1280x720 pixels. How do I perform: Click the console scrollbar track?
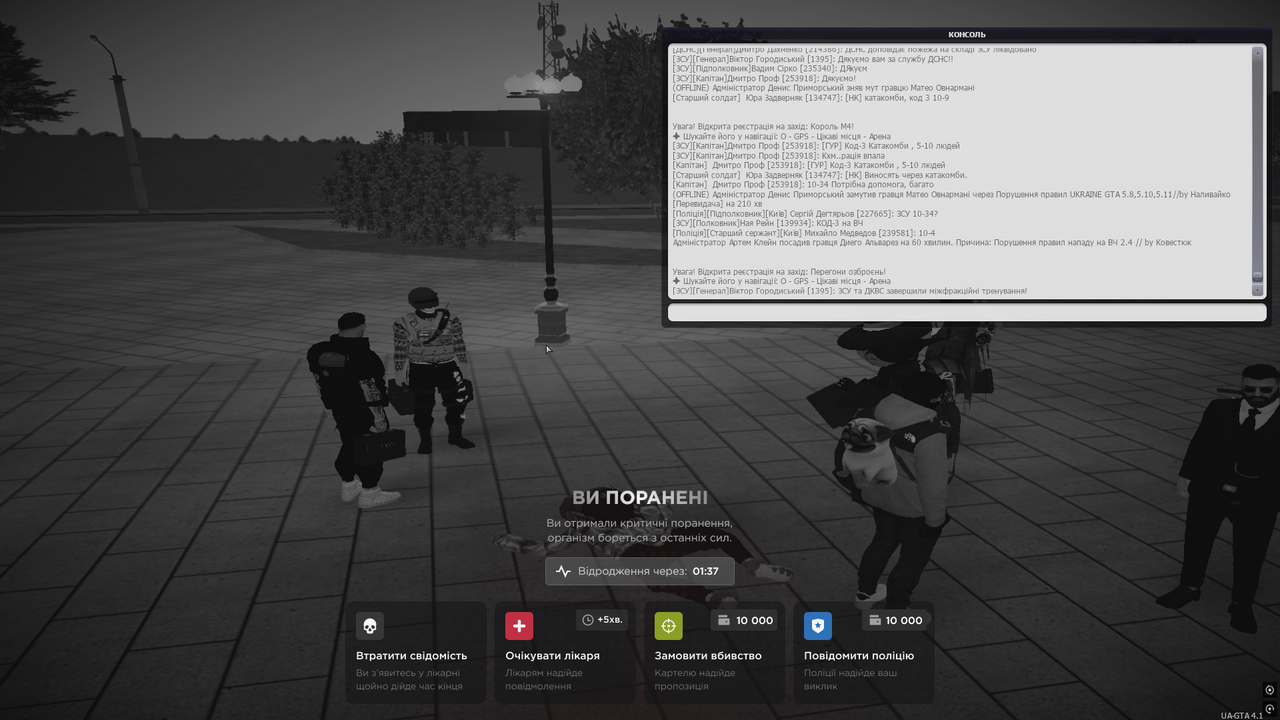pos(1258,171)
